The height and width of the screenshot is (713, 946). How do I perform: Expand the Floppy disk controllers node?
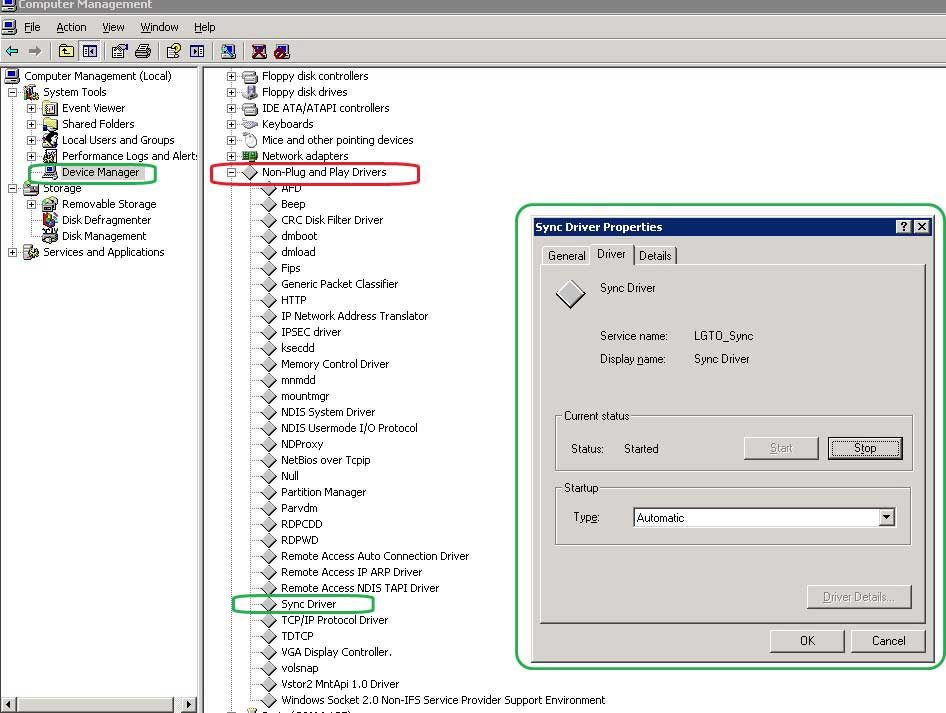pos(231,77)
